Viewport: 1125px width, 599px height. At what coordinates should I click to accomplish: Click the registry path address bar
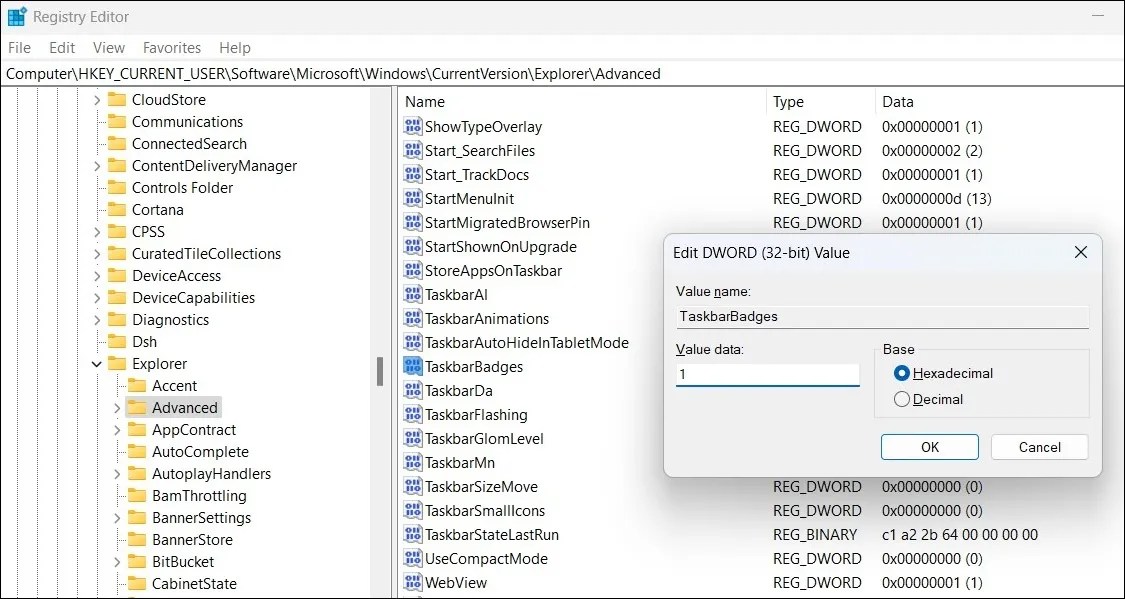(x=562, y=73)
